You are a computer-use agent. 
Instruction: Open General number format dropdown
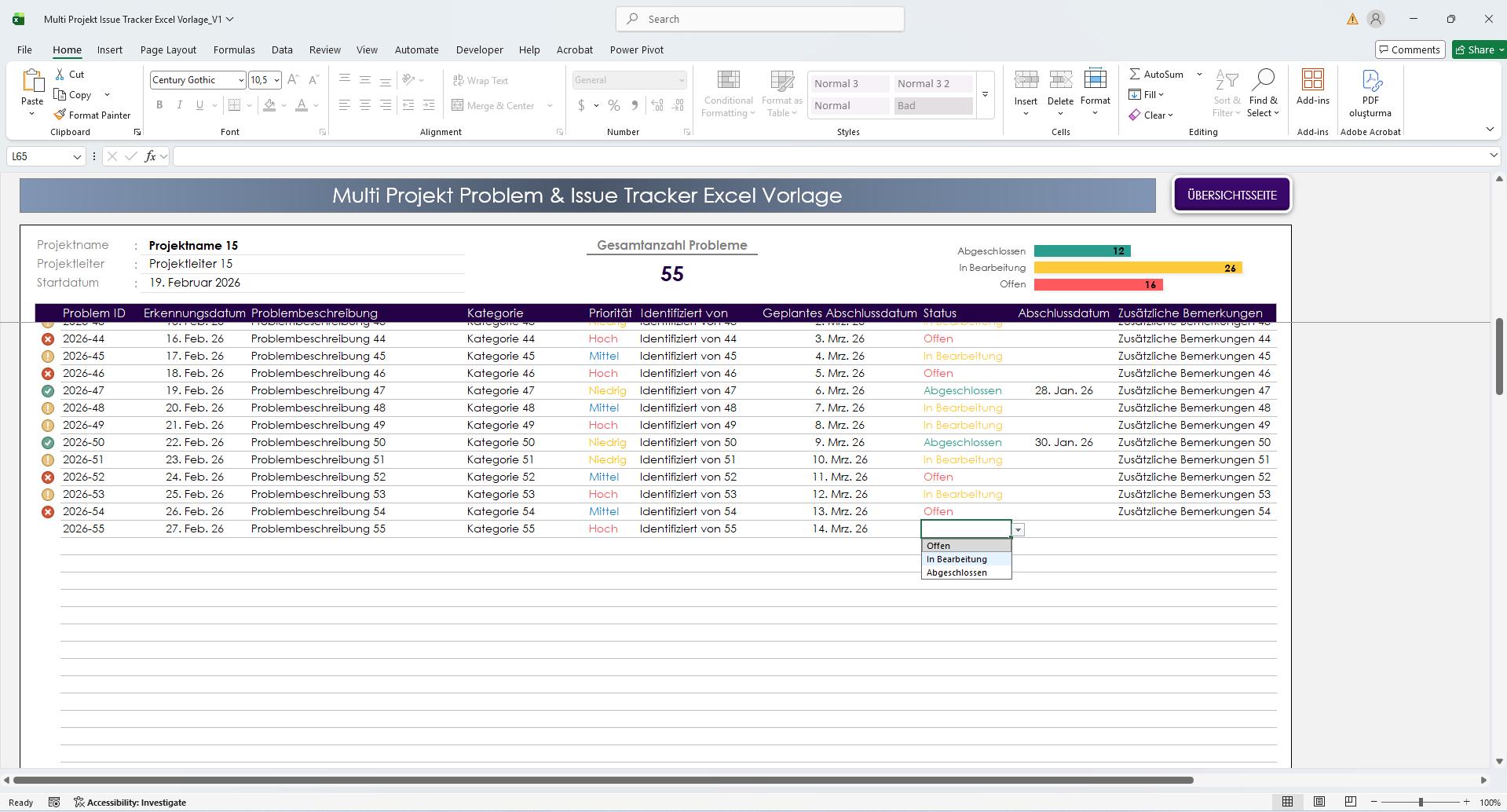pos(681,80)
